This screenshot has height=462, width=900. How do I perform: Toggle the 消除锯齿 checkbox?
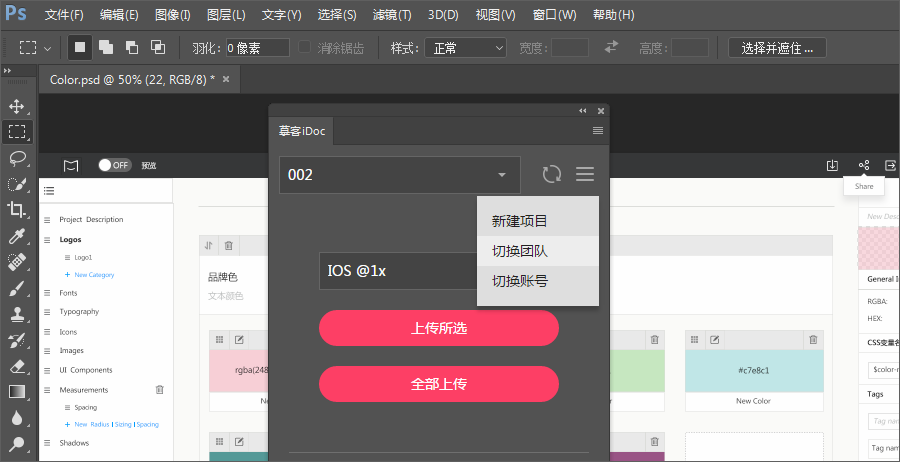tap(305, 47)
